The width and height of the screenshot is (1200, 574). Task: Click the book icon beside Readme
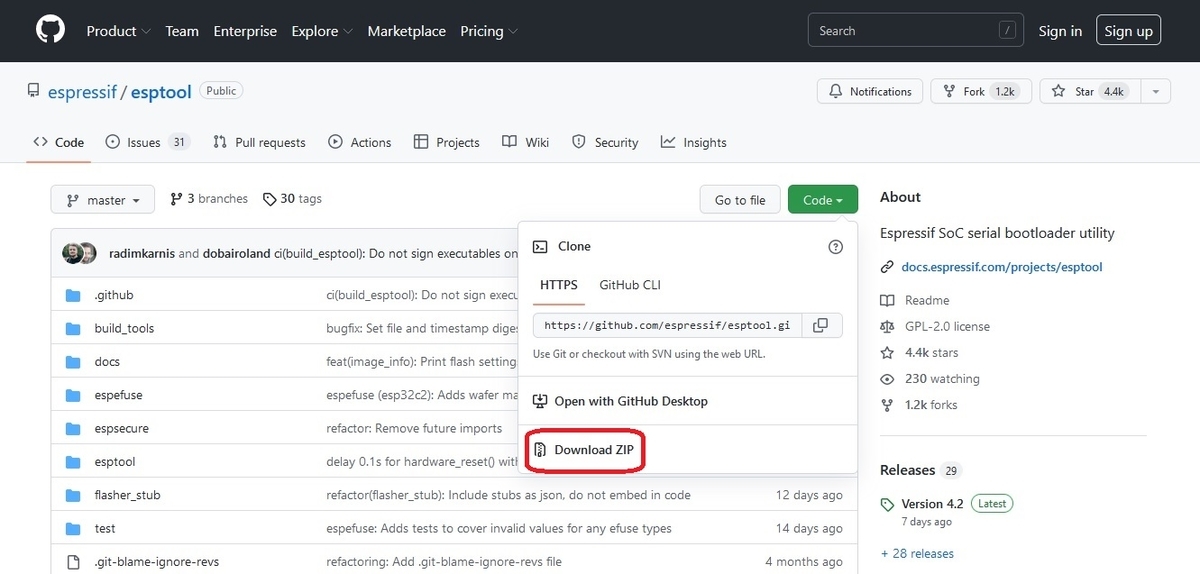[x=887, y=300]
